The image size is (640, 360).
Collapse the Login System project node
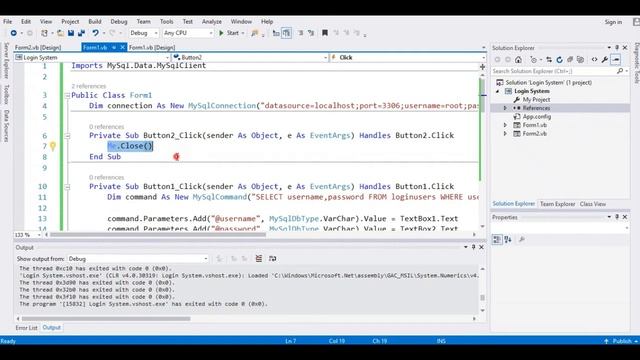pos(498,91)
